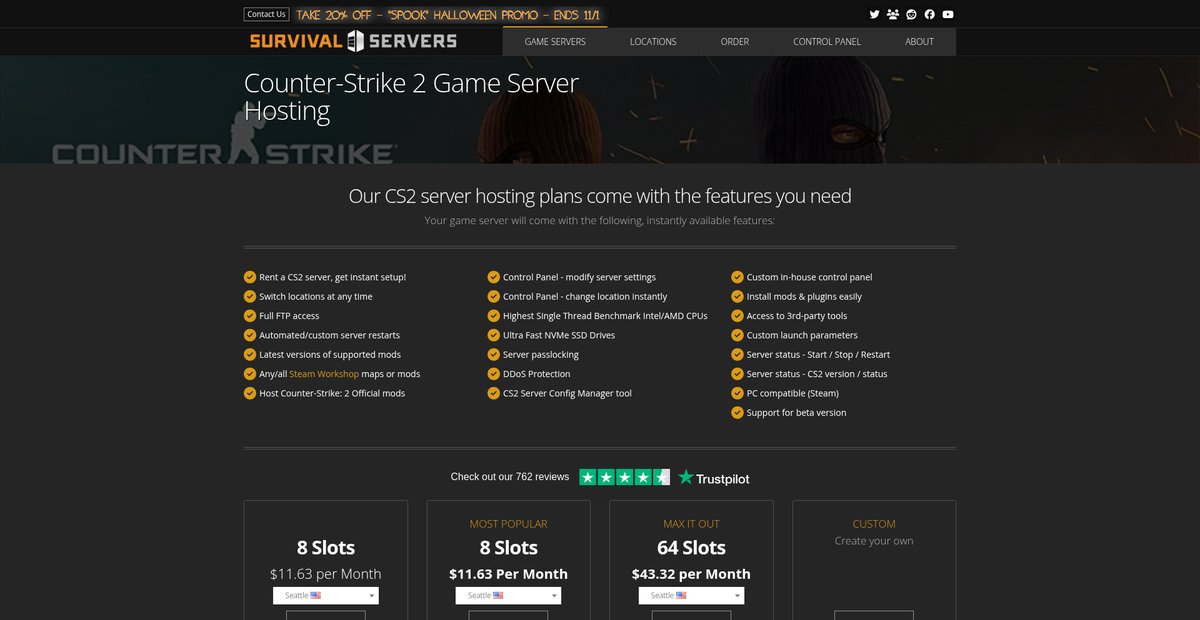Expand location dropdown of Most Popular plan
The height and width of the screenshot is (620, 1200).
tap(508, 595)
